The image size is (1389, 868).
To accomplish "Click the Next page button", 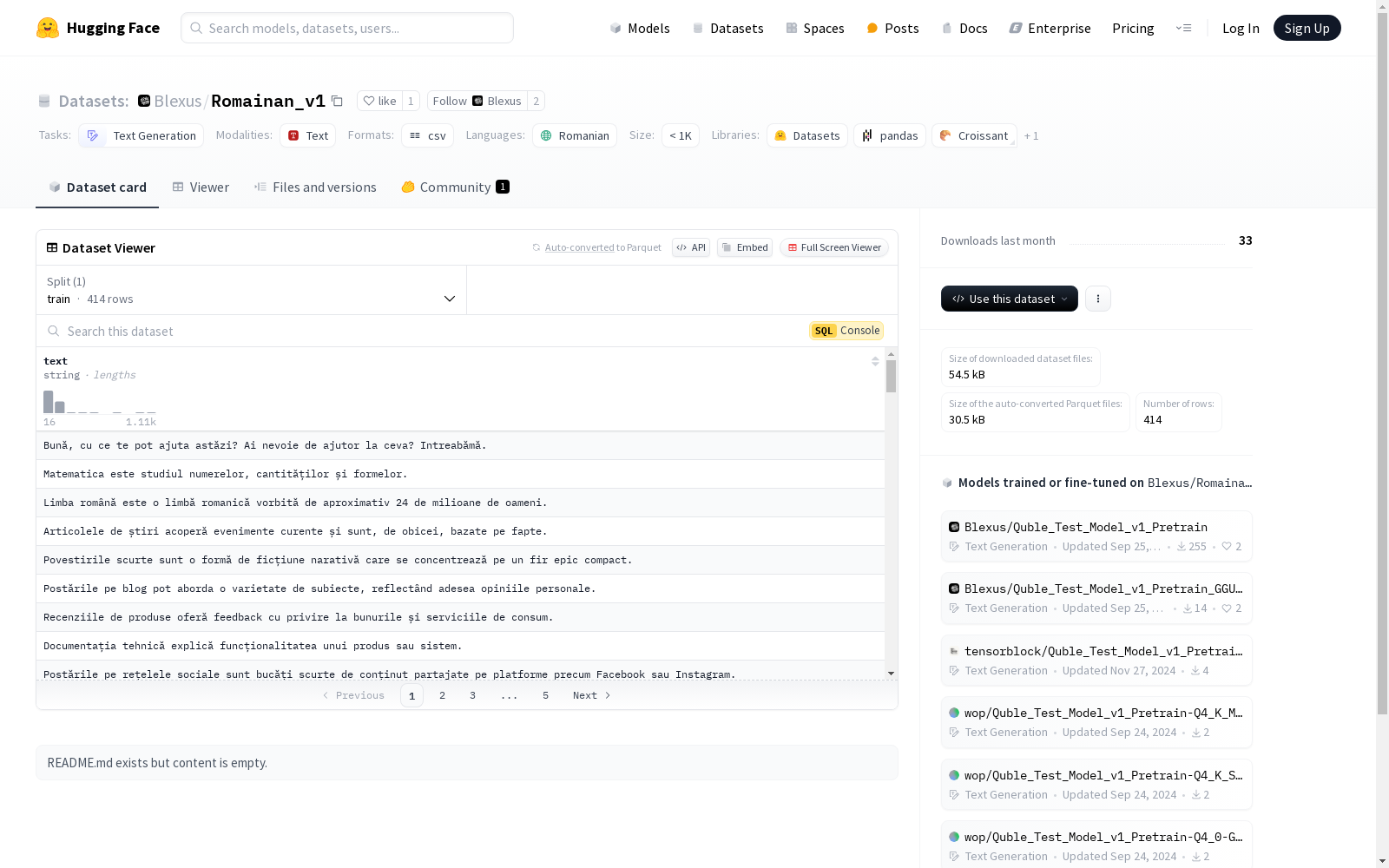I will click(592, 695).
